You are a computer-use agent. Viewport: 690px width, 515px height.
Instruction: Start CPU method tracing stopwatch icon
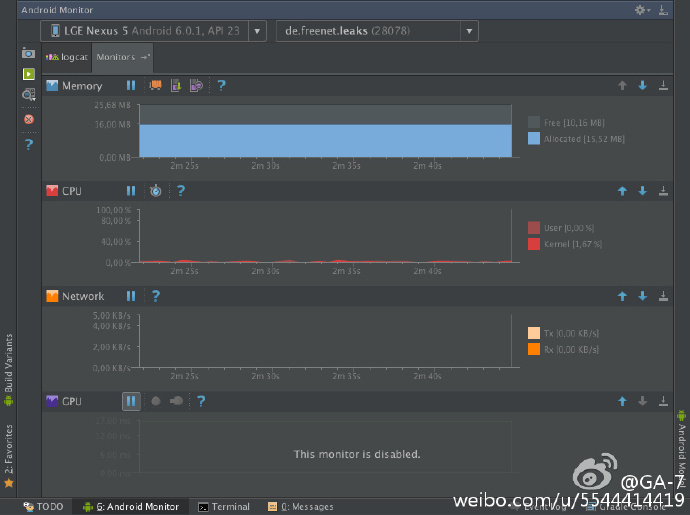click(155, 191)
